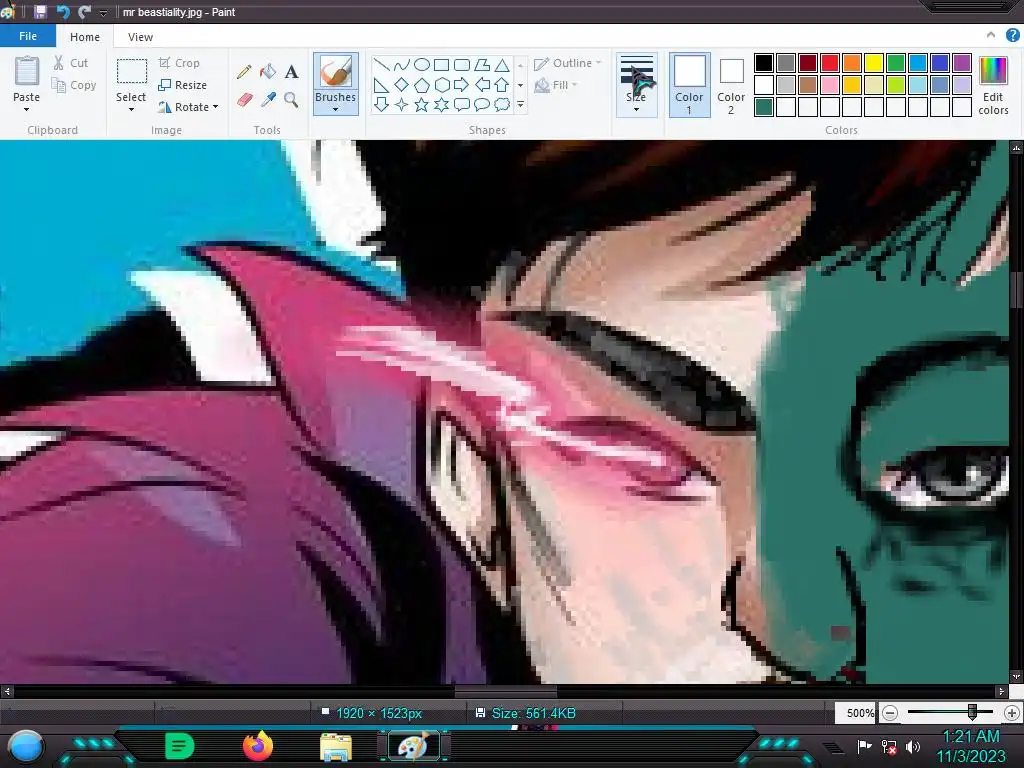Click the volume speaker tray icon
Image resolution: width=1024 pixels, height=768 pixels.
[x=913, y=746]
